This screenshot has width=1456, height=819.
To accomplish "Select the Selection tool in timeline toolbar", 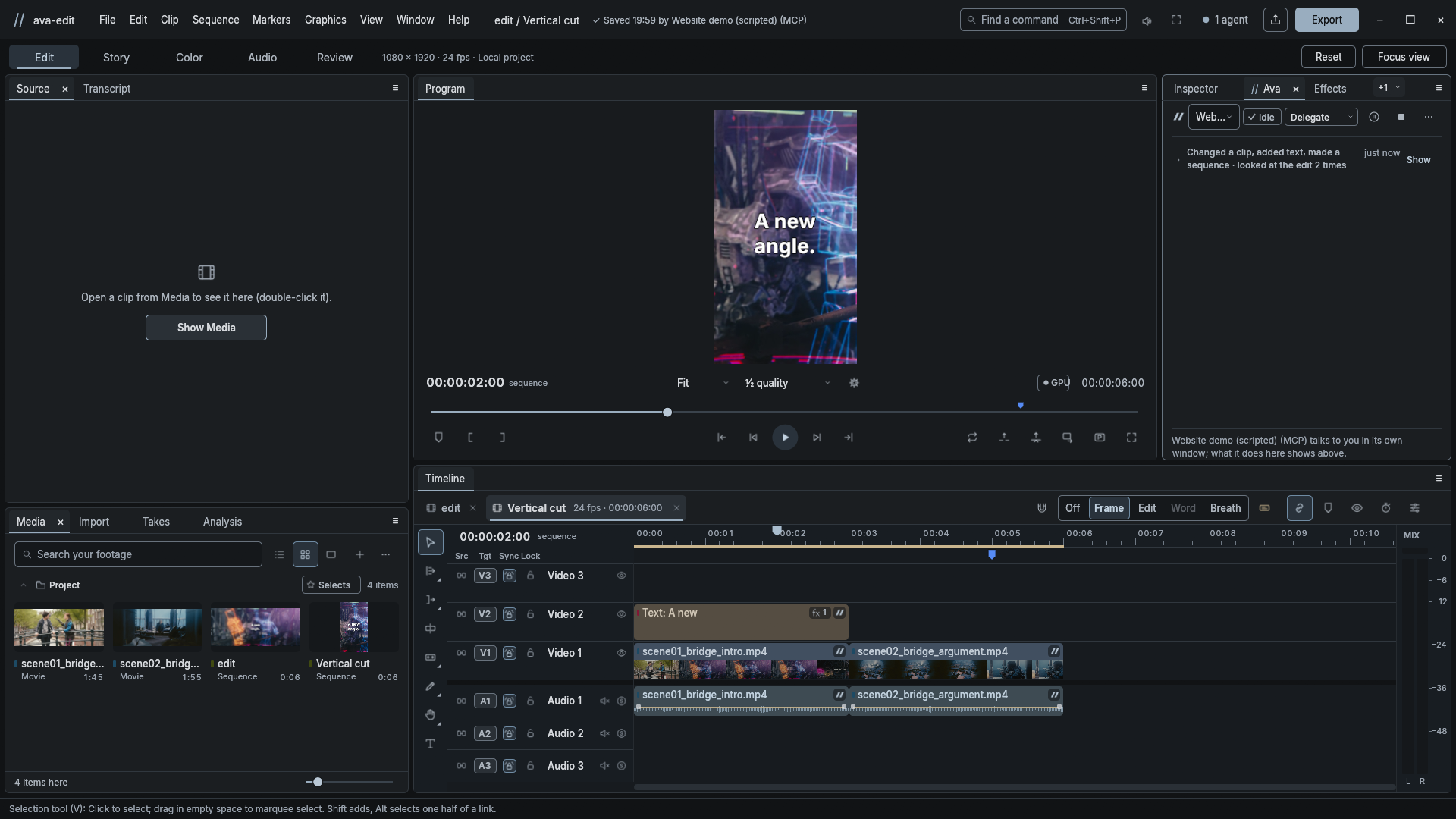I will (430, 542).
